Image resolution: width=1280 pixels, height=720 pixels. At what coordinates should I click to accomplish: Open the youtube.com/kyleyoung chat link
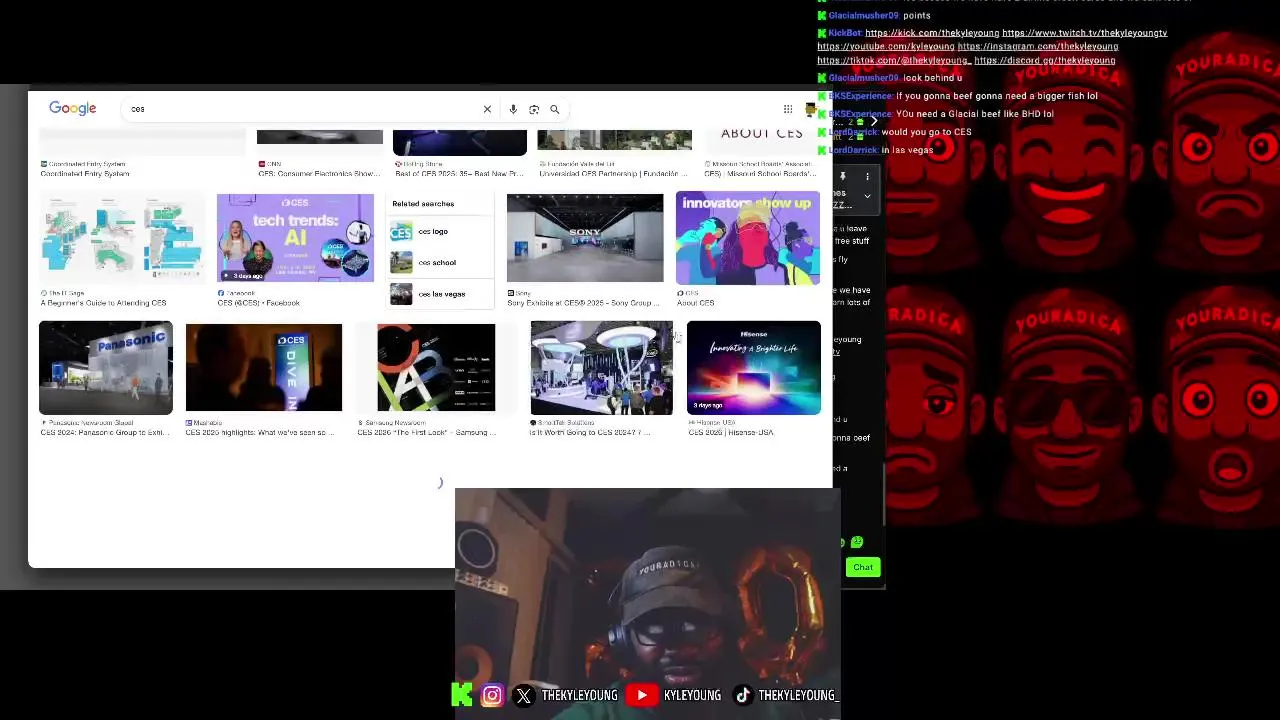(x=886, y=47)
